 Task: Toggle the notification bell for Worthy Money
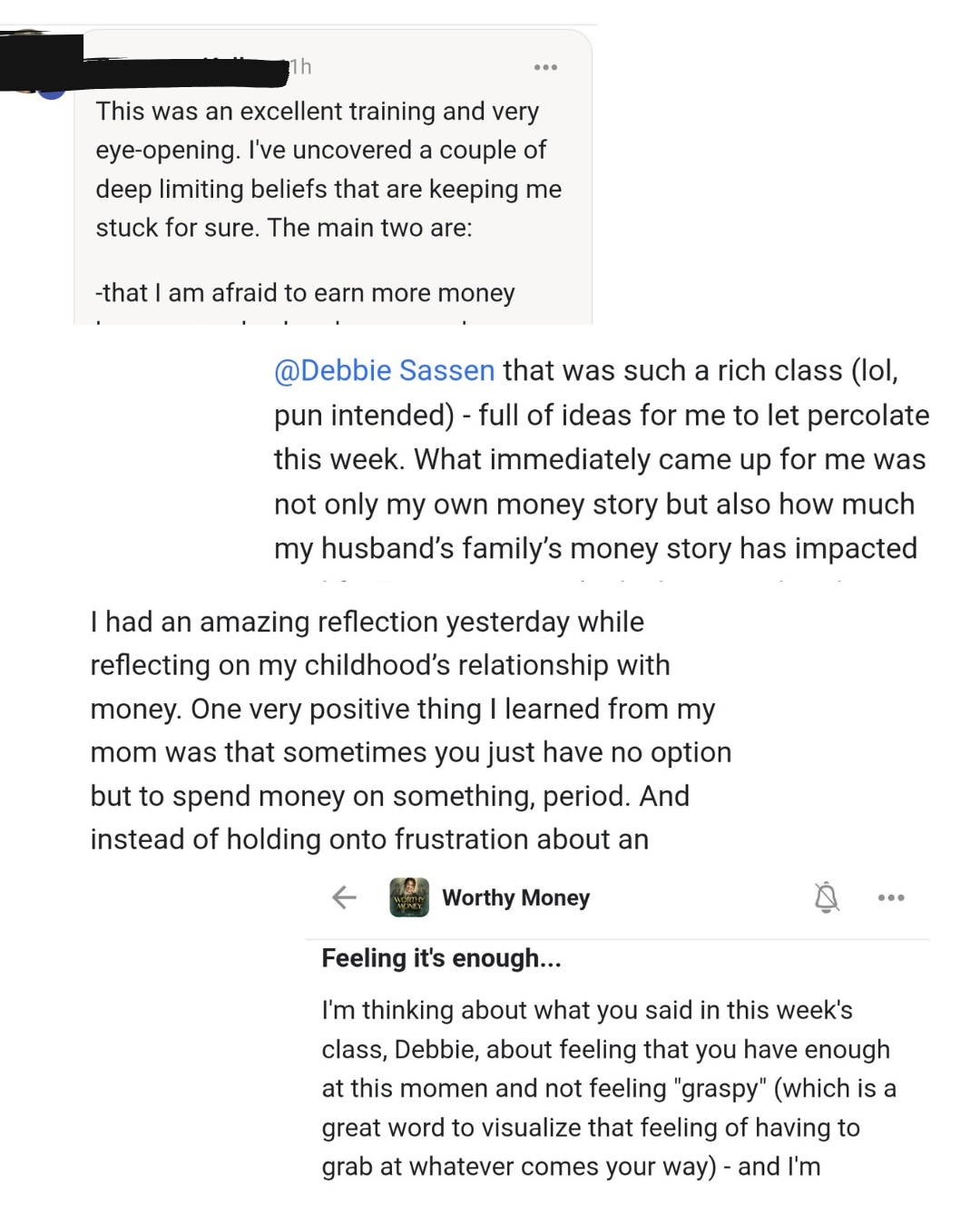(826, 897)
